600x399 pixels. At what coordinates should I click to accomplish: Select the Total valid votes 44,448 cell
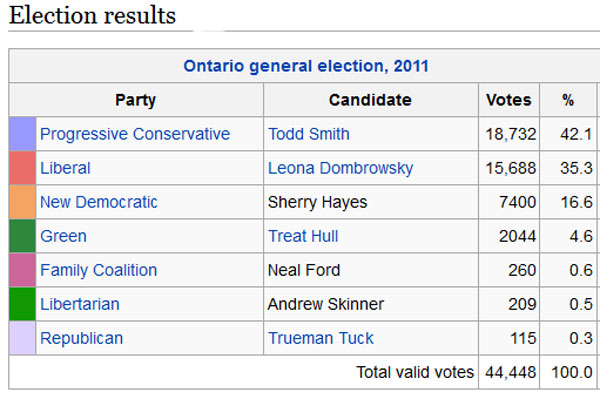tap(509, 372)
